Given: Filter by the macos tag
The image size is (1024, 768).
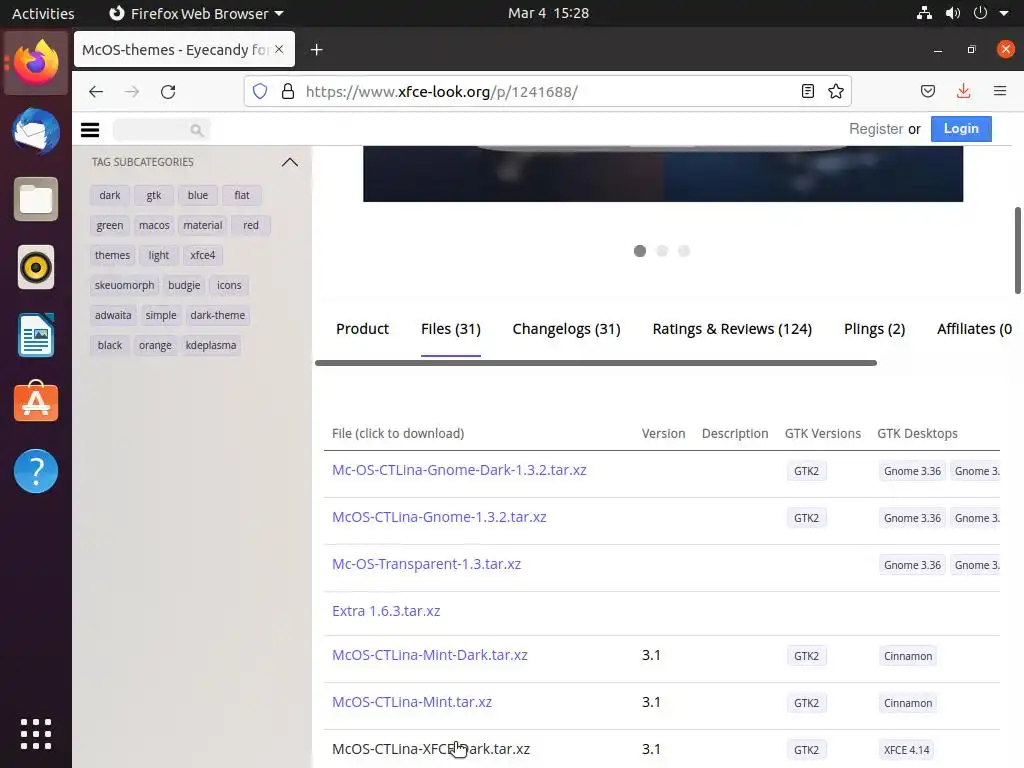Looking at the screenshot, I should 154,225.
